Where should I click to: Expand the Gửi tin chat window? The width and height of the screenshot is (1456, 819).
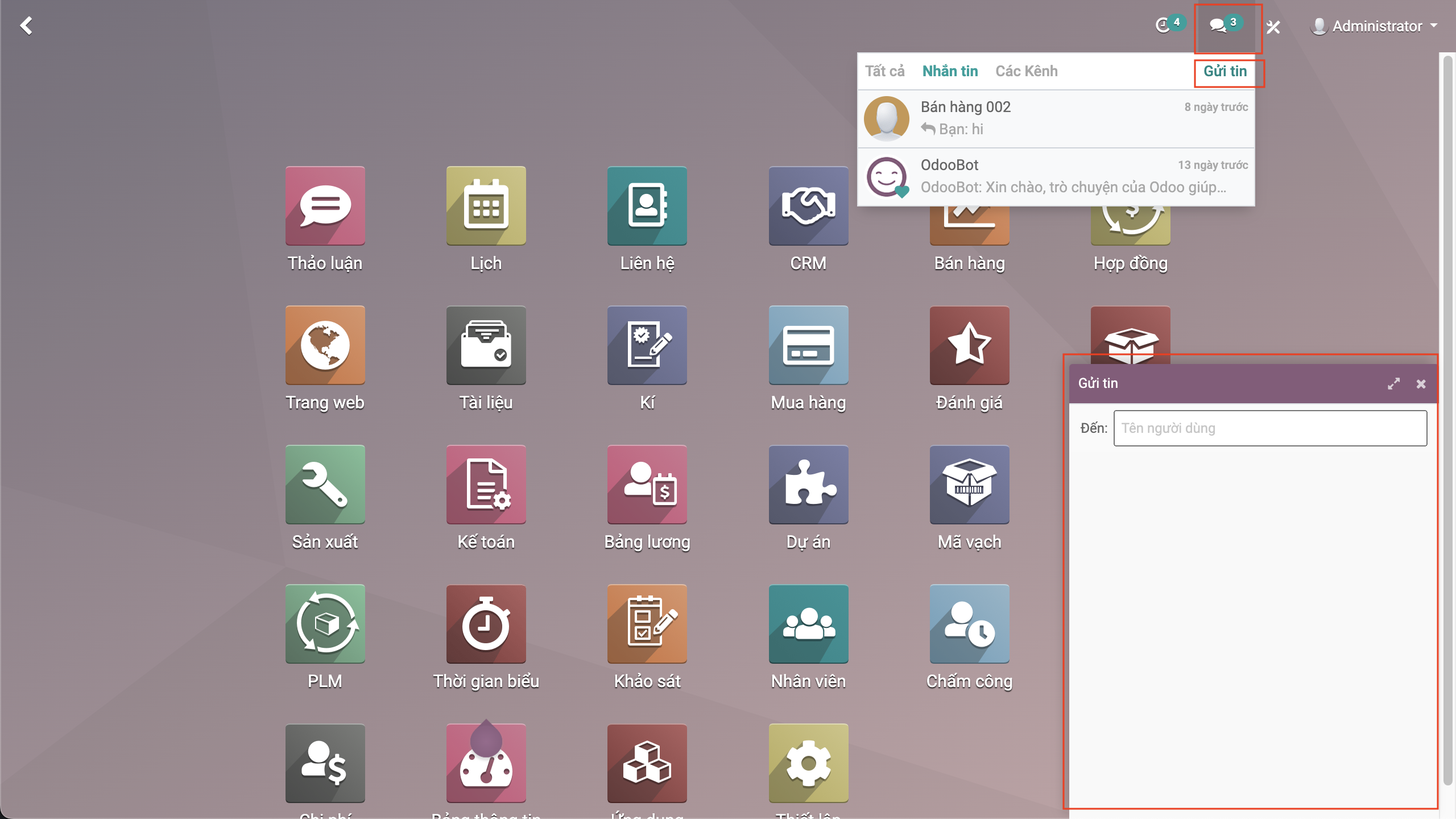[x=1393, y=384]
